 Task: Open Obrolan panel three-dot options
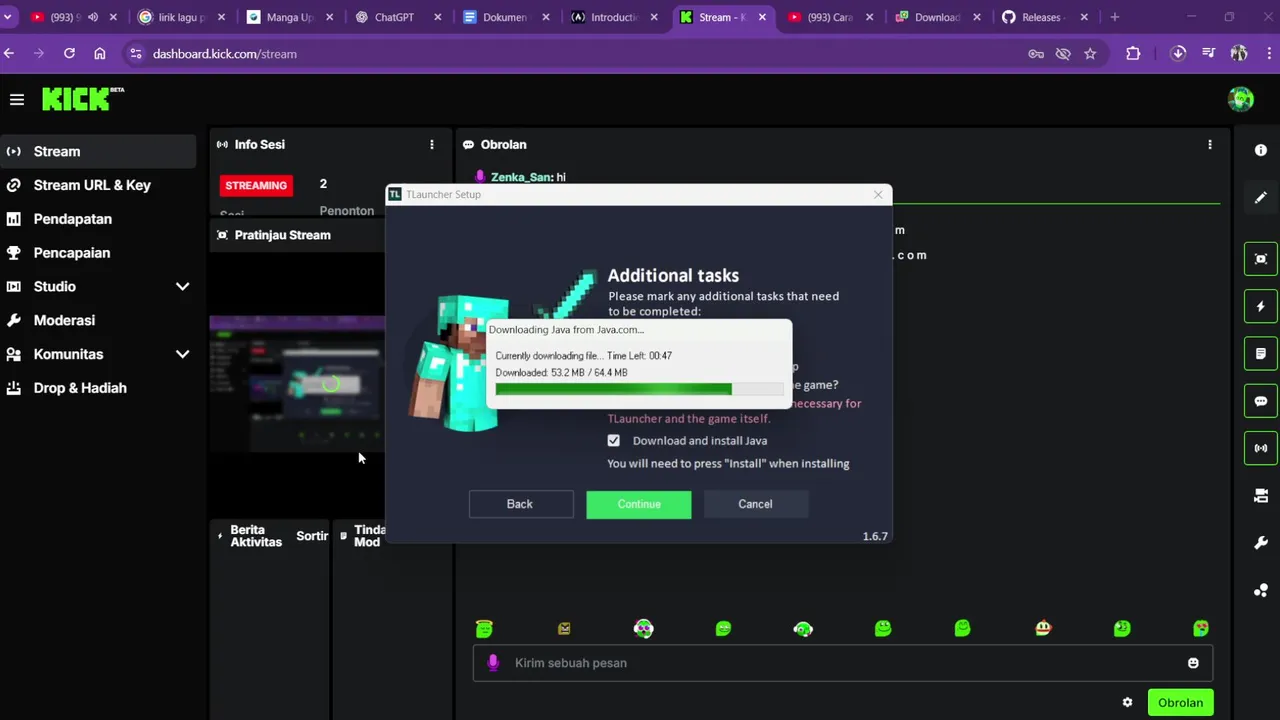(x=1210, y=145)
